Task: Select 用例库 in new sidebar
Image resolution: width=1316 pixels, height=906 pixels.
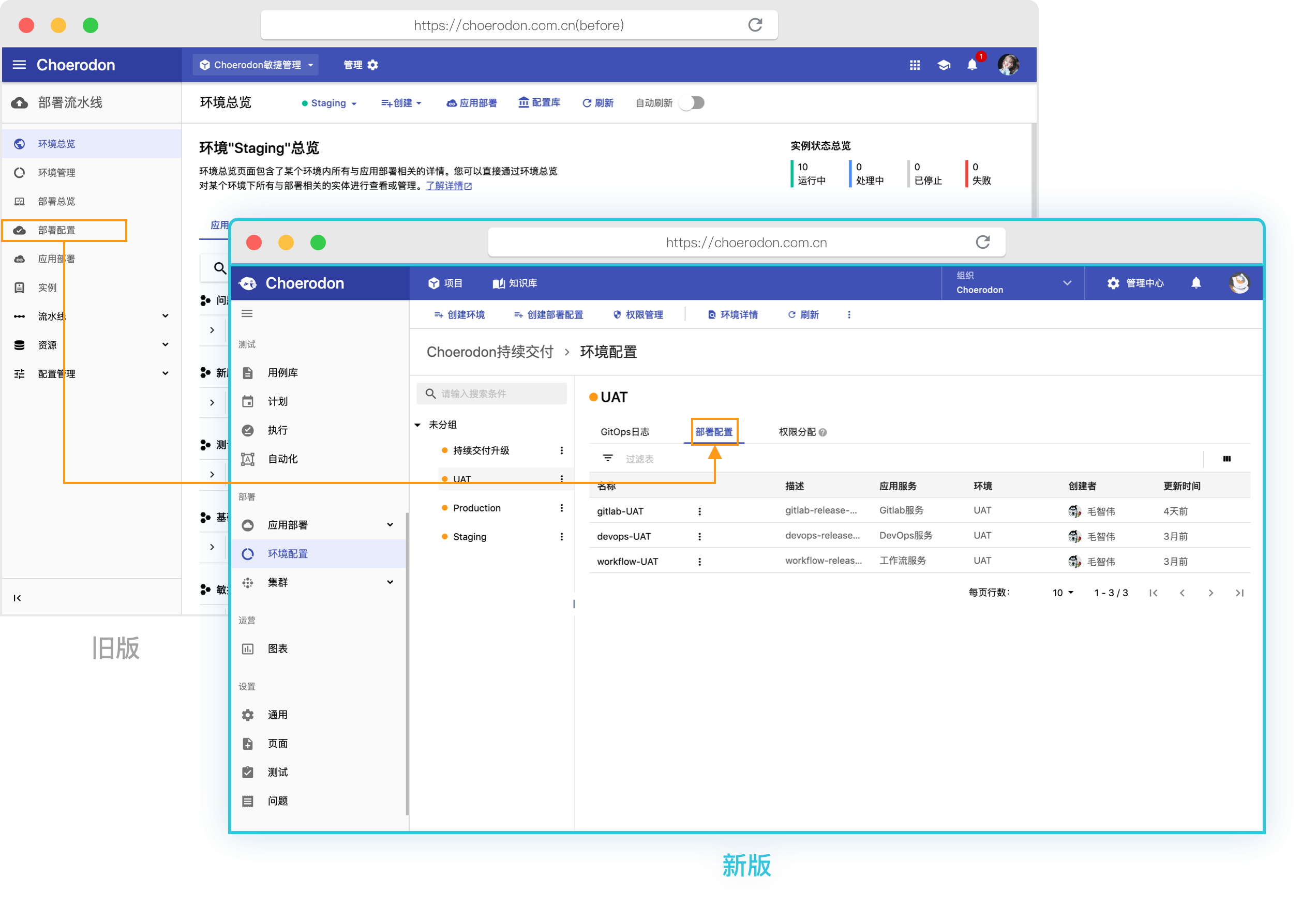Action: click(319, 373)
